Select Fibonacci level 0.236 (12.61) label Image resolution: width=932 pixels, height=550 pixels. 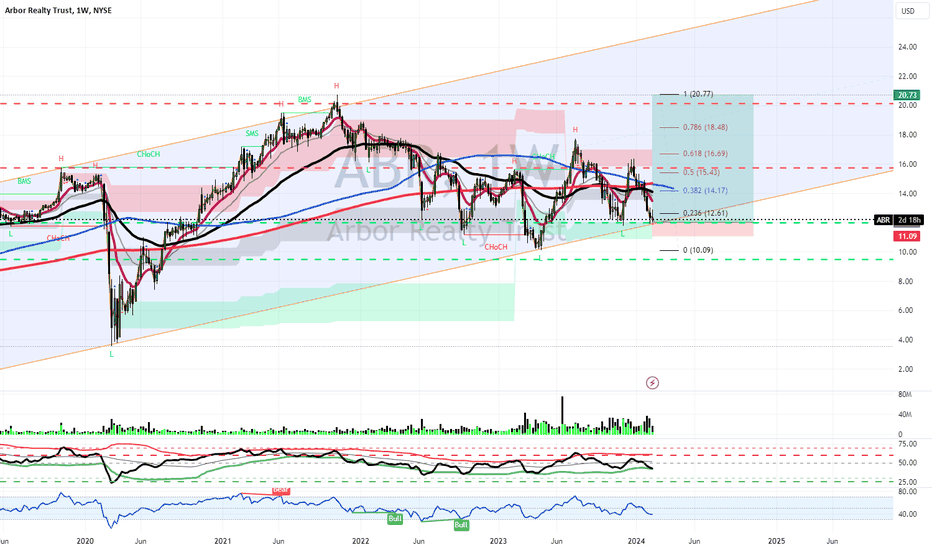coord(705,213)
